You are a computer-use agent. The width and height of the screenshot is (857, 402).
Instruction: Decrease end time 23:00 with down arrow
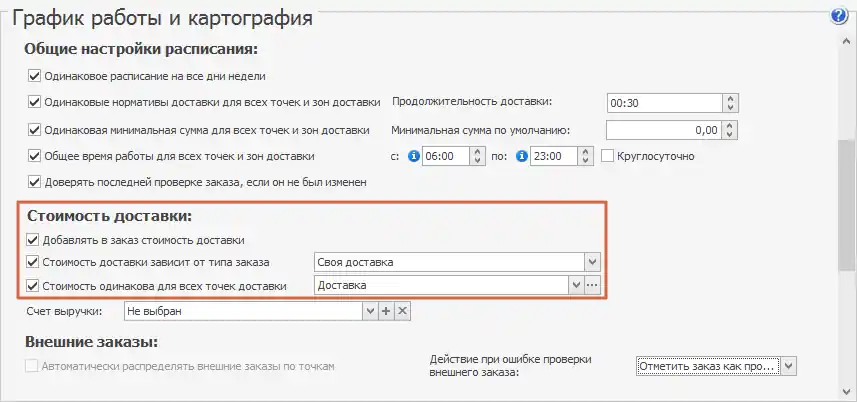pos(586,161)
